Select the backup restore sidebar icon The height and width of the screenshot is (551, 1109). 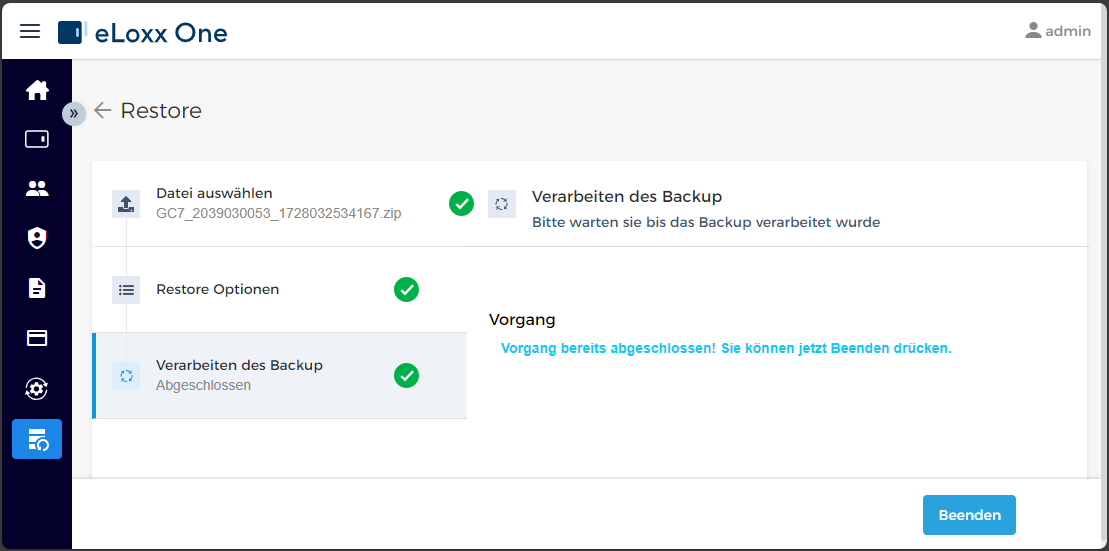pyautogui.click(x=37, y=439)
